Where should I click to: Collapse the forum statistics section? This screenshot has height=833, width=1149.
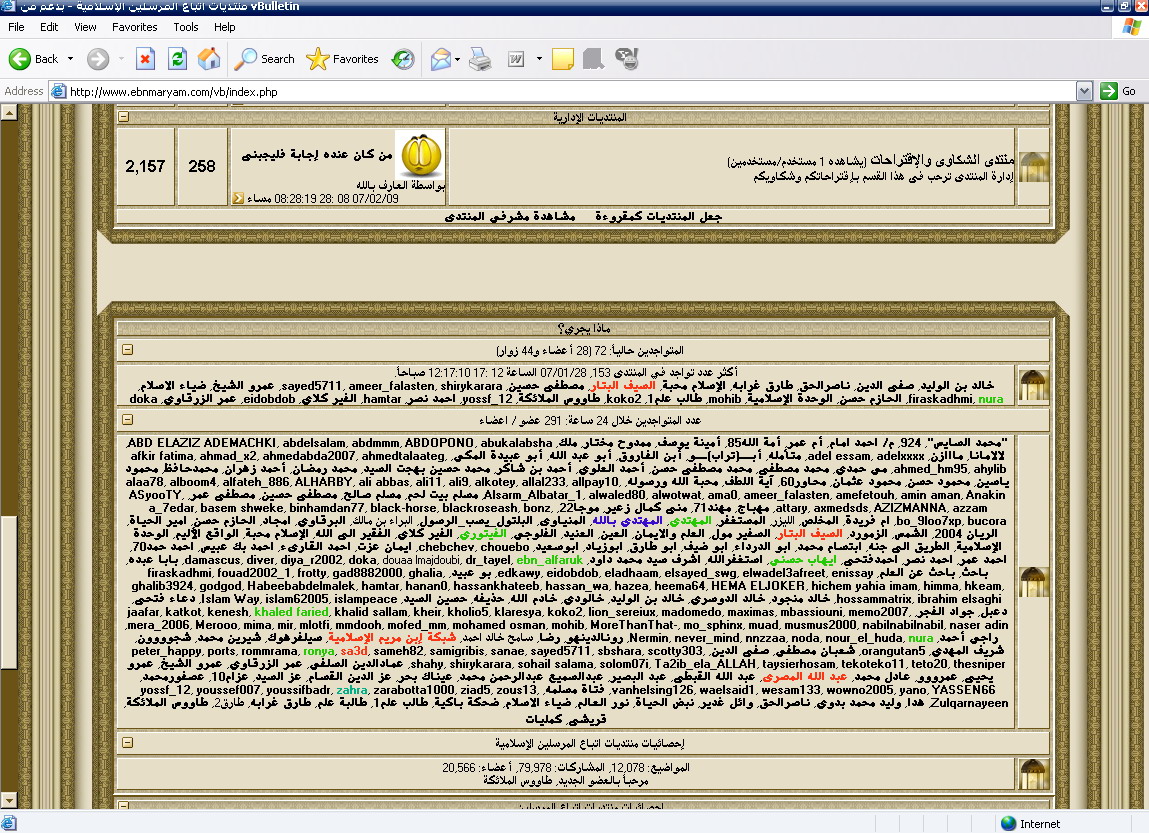[x=127, y=742]
